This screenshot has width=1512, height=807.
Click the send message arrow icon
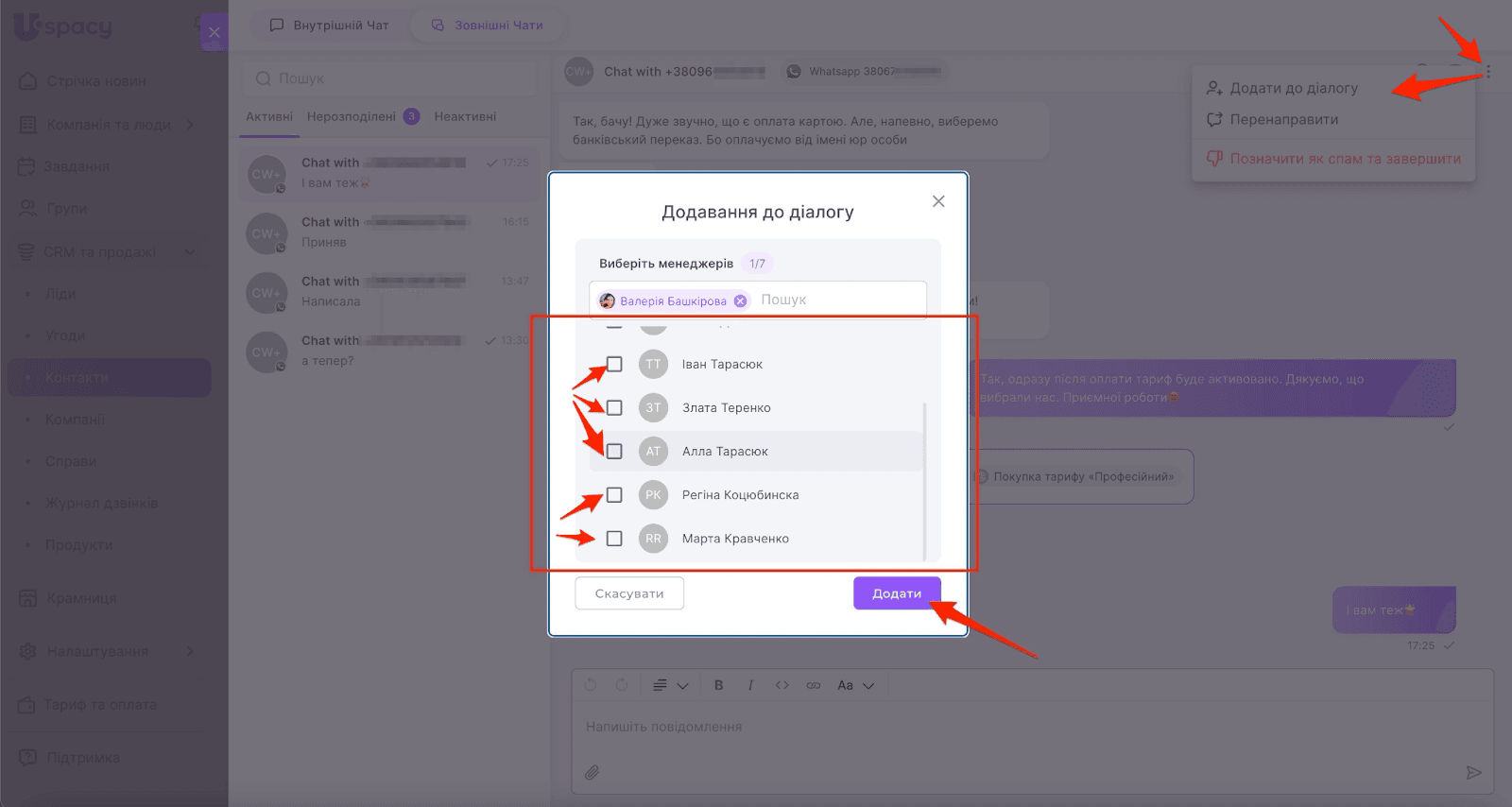(1473, 772)
